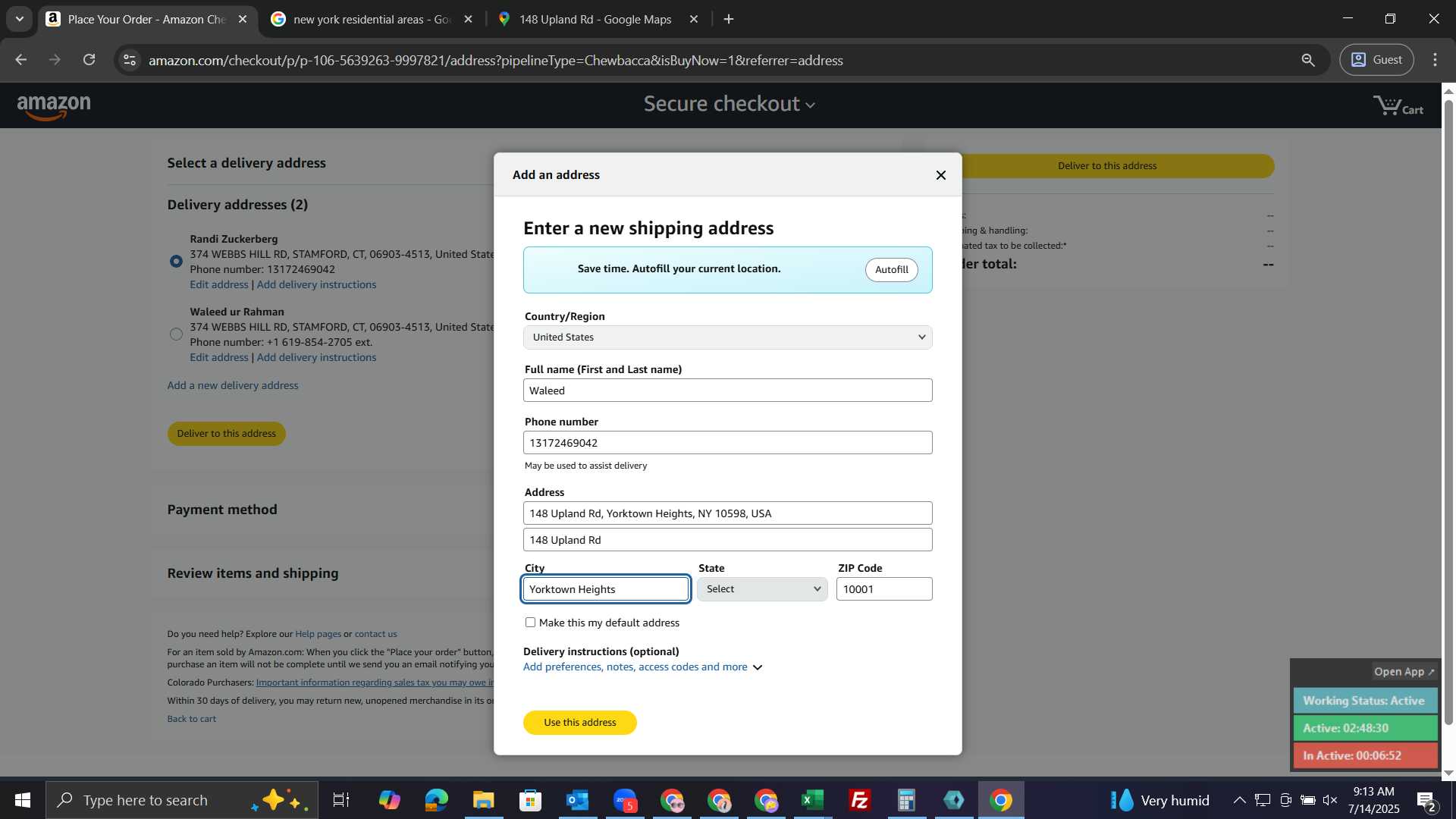Image resolution: width=1456 pixels, height=819 pixels.
Task: Launch Microsoft Edge from the taskbar
Action: pos(437,800)
